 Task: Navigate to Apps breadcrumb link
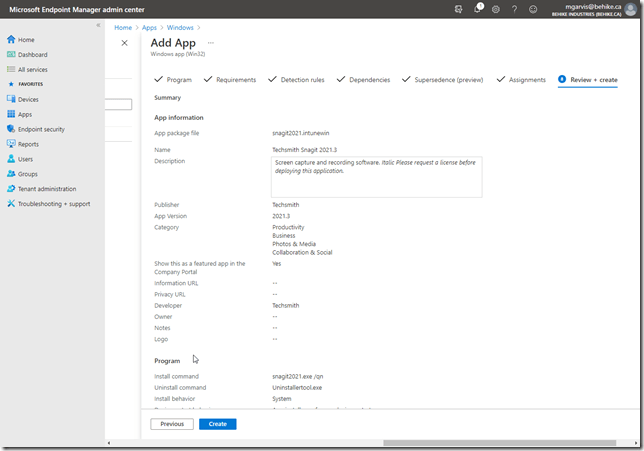click(x=150, y=27)
